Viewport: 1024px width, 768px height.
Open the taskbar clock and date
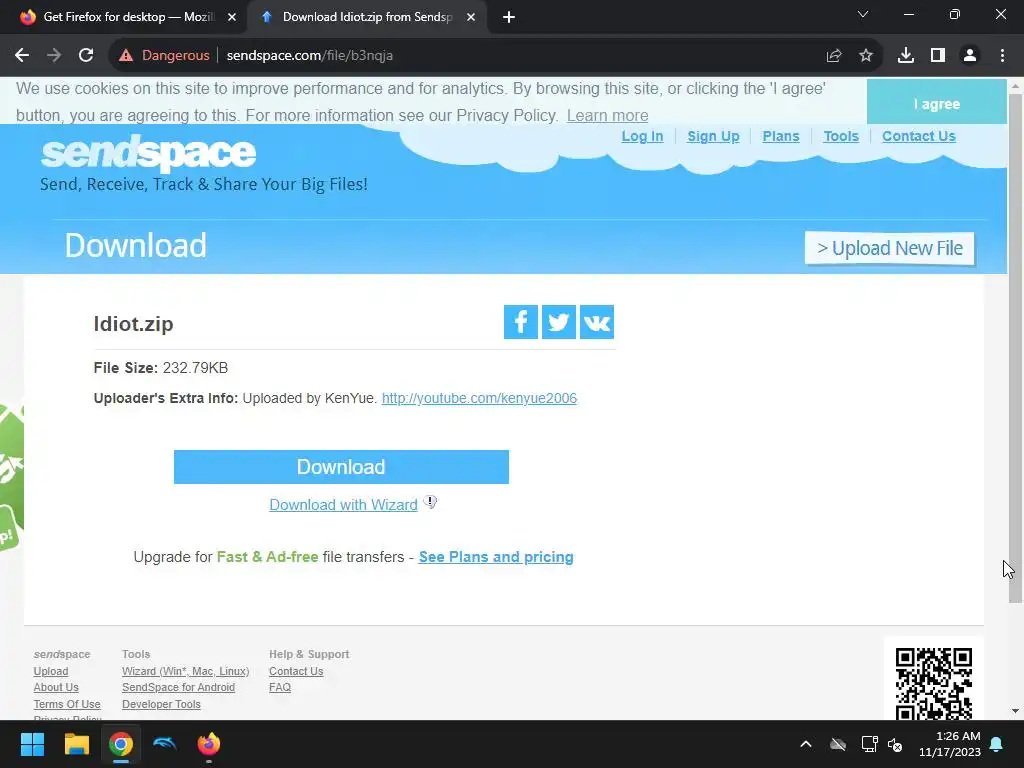[949, 744]
